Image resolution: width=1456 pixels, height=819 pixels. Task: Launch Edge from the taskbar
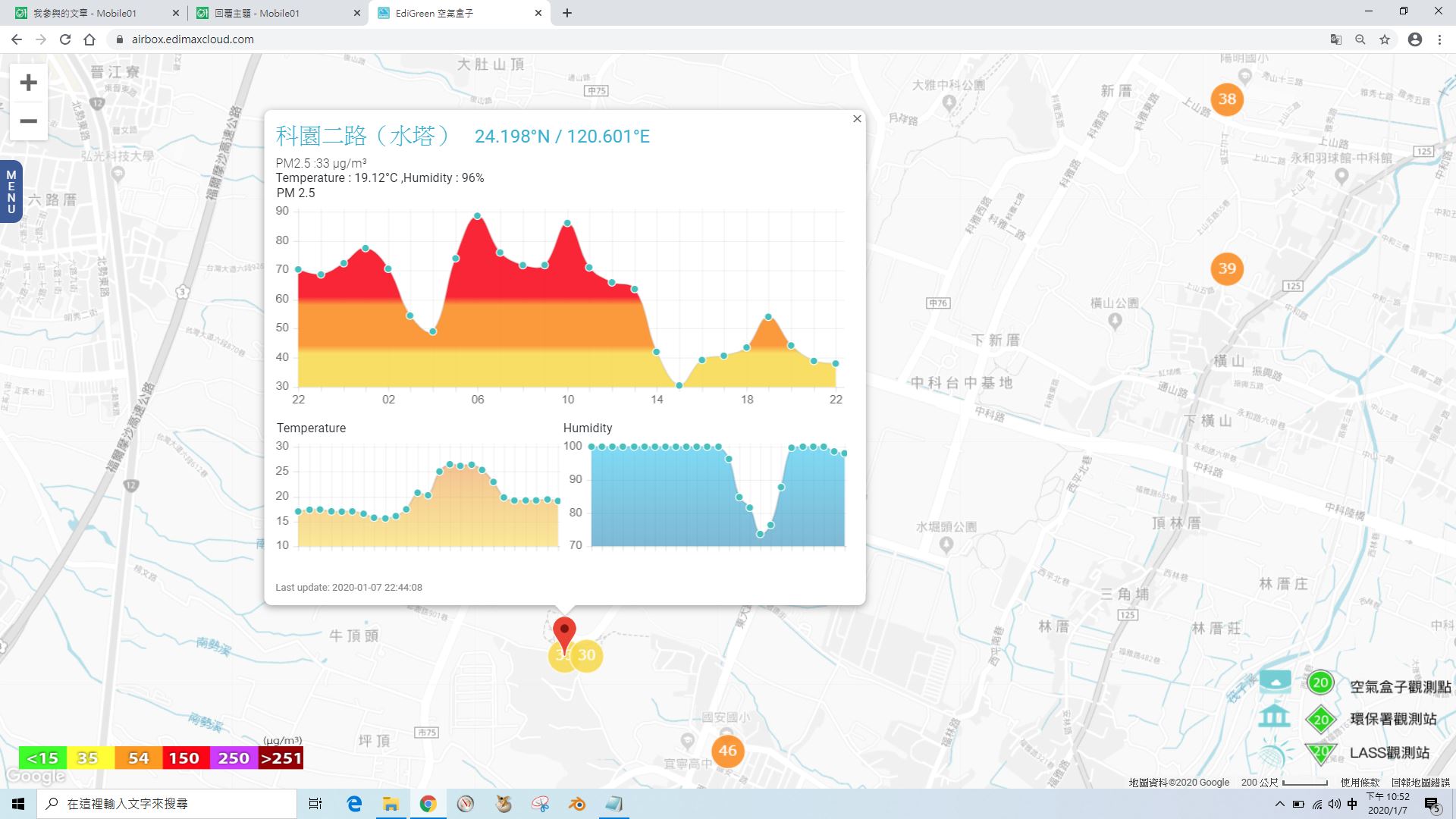point(354,804)
